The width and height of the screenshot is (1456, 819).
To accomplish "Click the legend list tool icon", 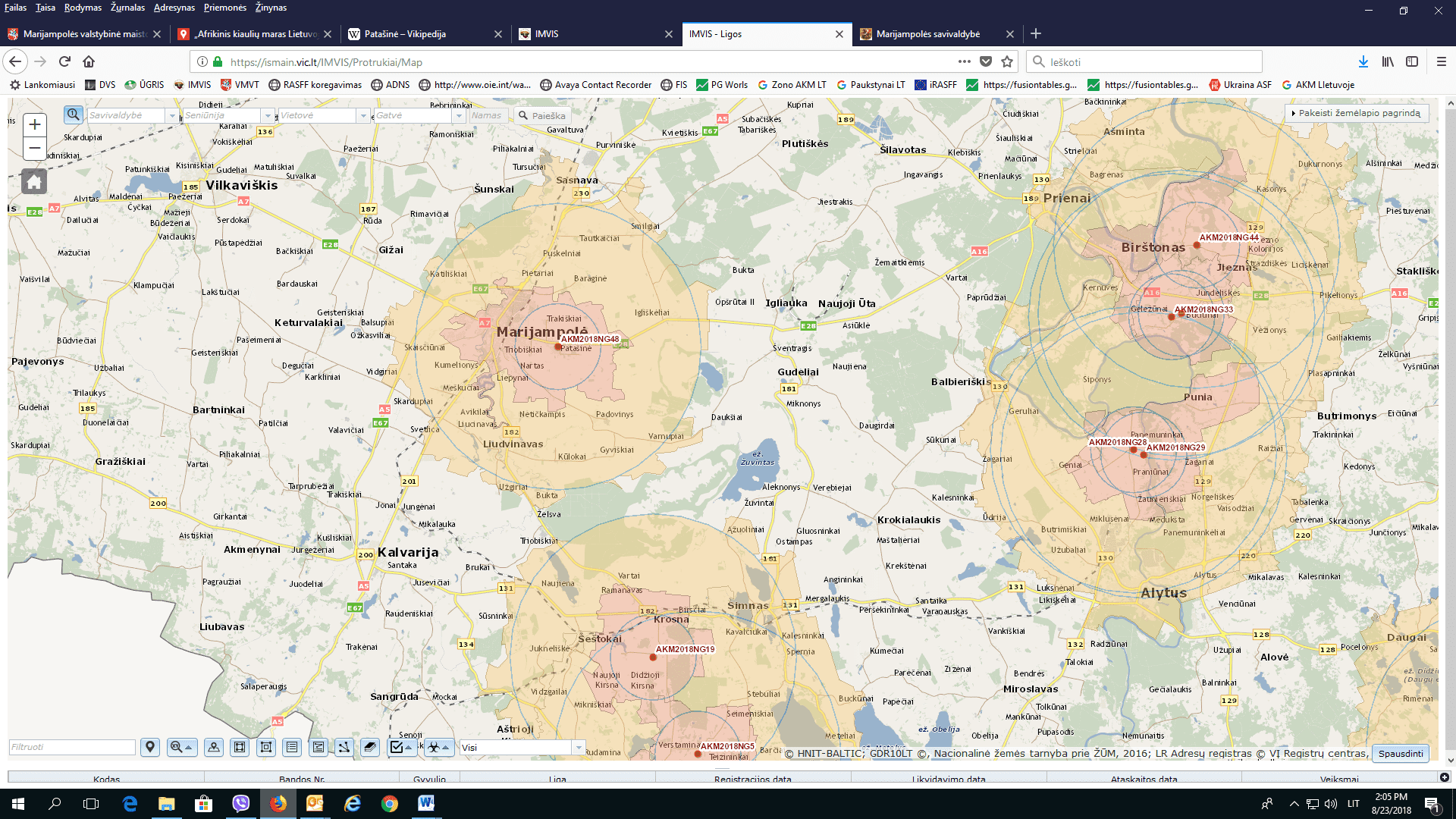I will [318, 747].
